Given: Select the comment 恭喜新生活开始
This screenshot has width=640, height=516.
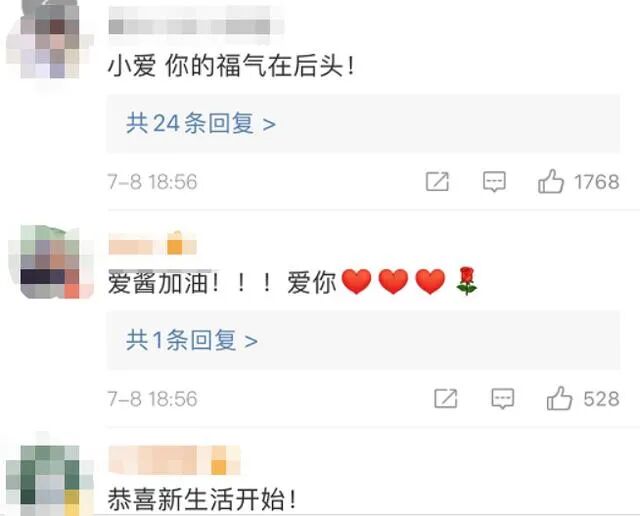Looking at the screenshot, I should [202, 499].
